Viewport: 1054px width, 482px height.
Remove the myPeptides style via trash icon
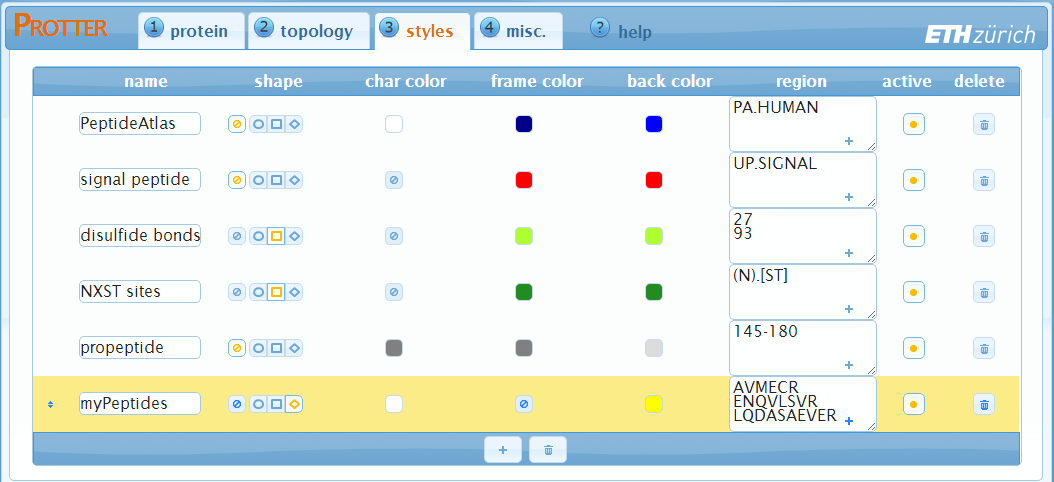pos(984,404)
